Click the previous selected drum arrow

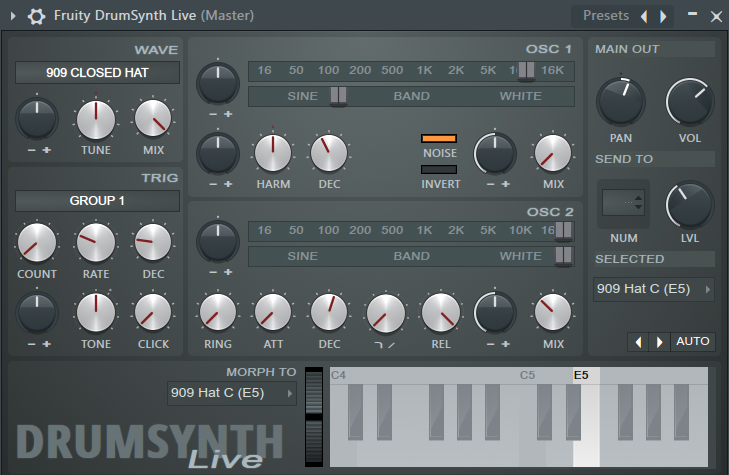pos(638,342)
